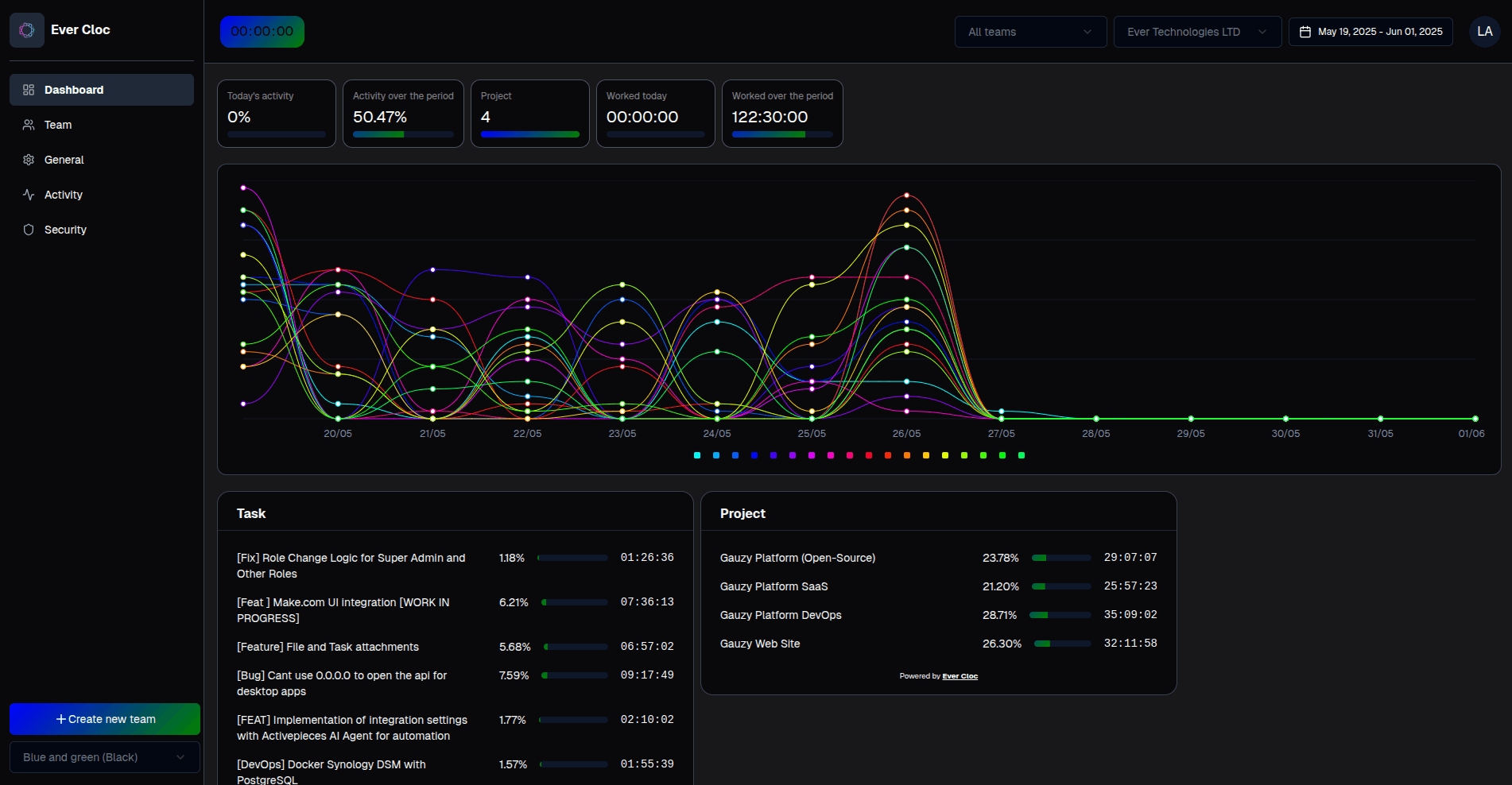Open the All teams dropdown
The width and height of the screenshot is (1512, 785).
[1030, 32]
